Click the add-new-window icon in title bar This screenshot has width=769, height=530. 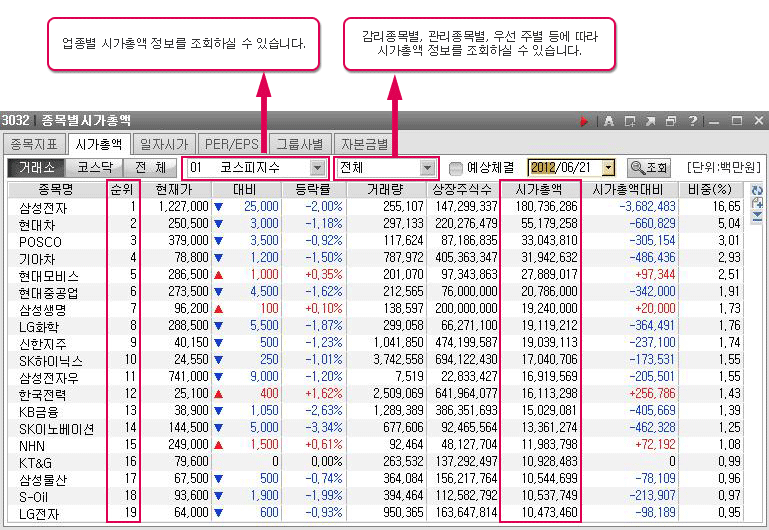[630, 121]
